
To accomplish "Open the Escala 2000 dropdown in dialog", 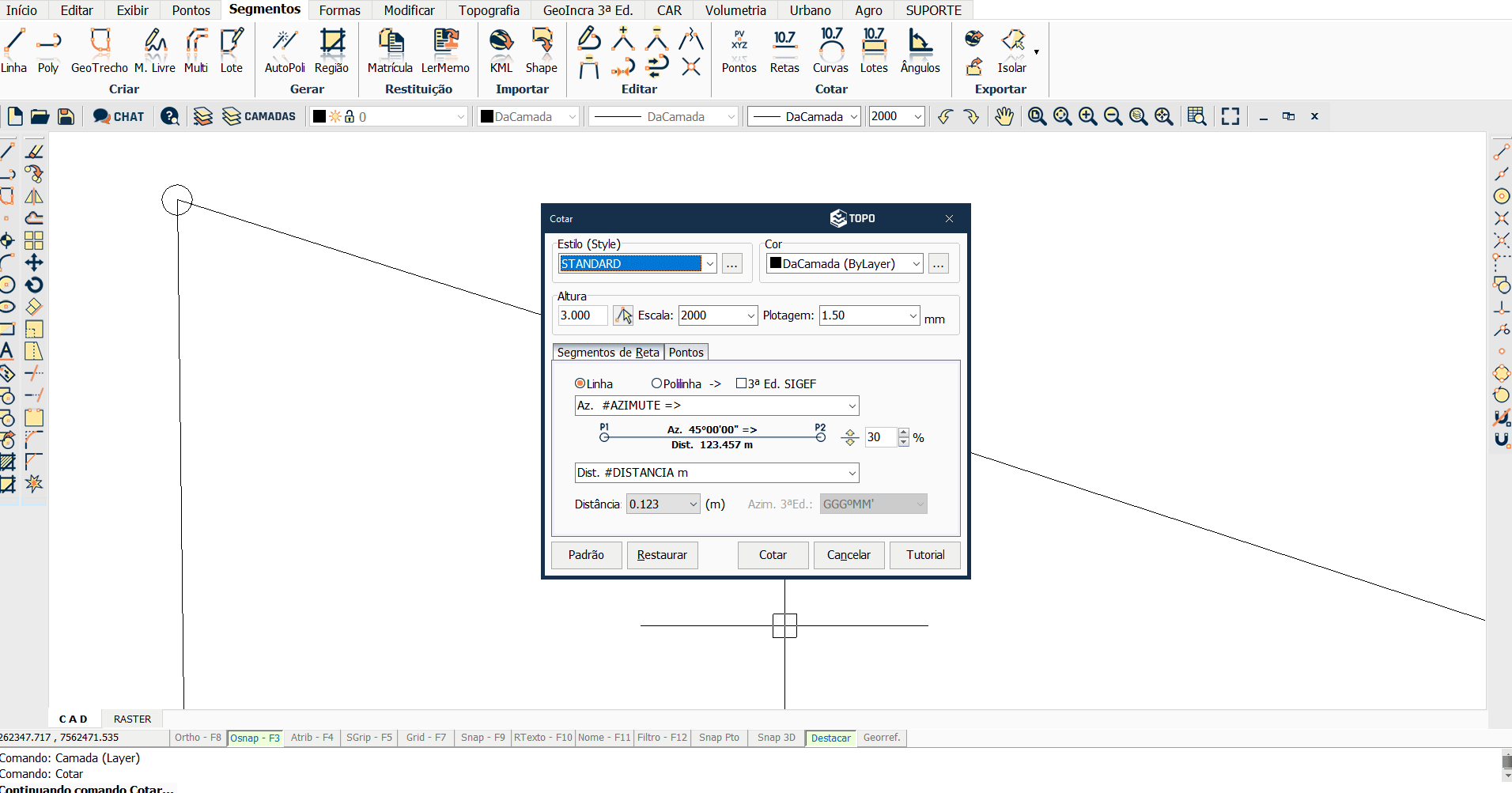I will (x=750, y=315).
